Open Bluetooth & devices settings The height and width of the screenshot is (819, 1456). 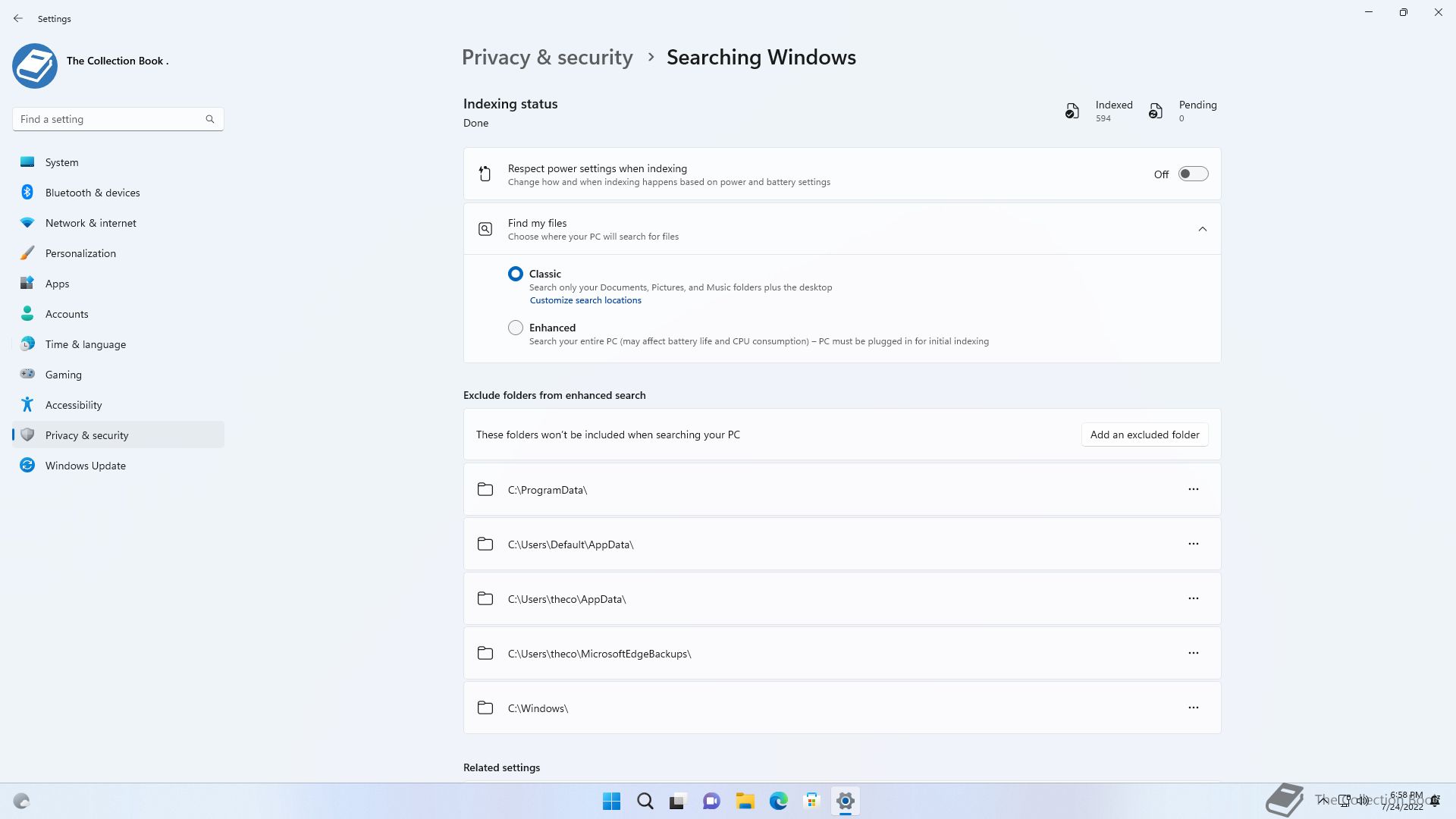(x=118, y=193)
